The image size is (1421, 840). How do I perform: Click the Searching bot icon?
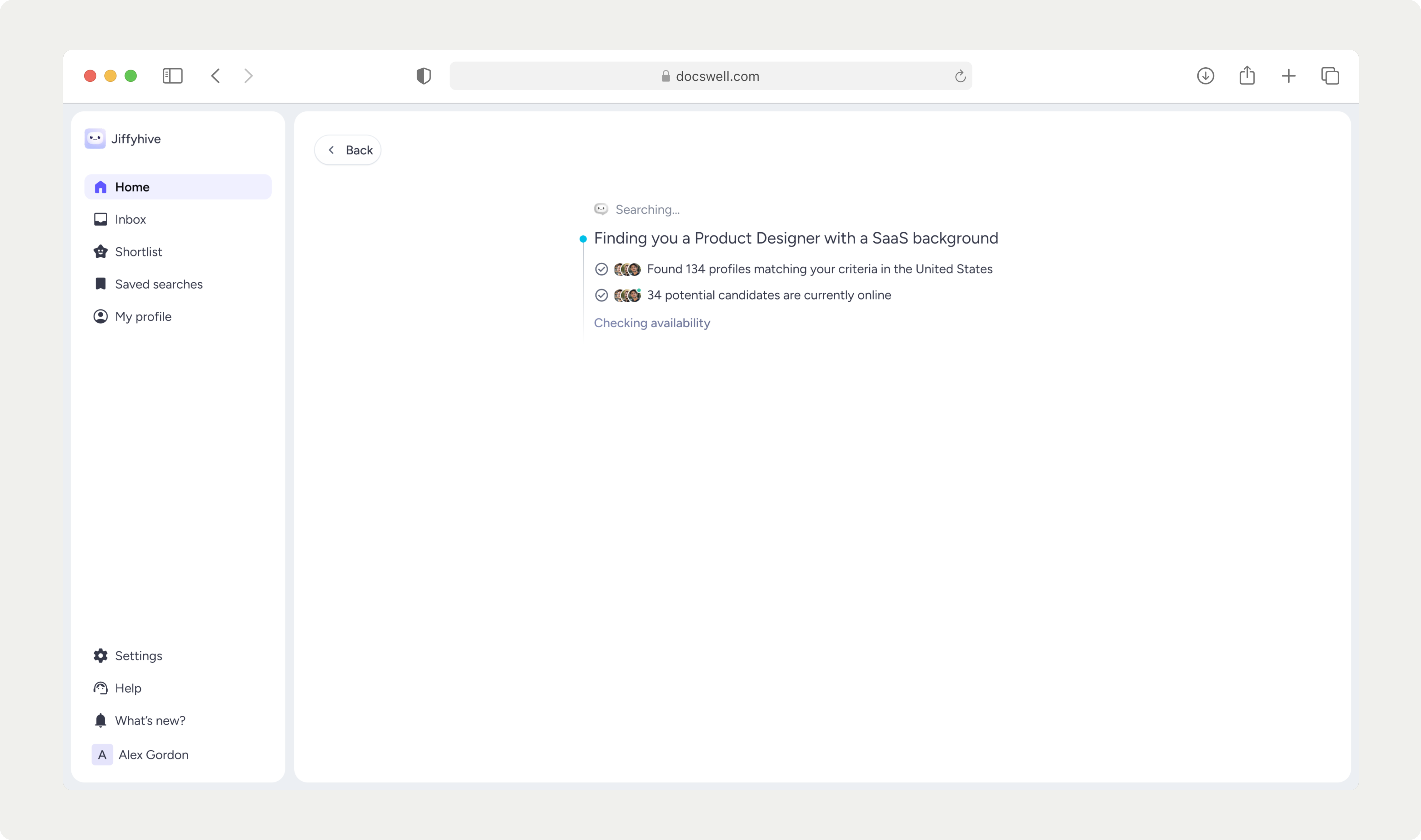(601, 209)
